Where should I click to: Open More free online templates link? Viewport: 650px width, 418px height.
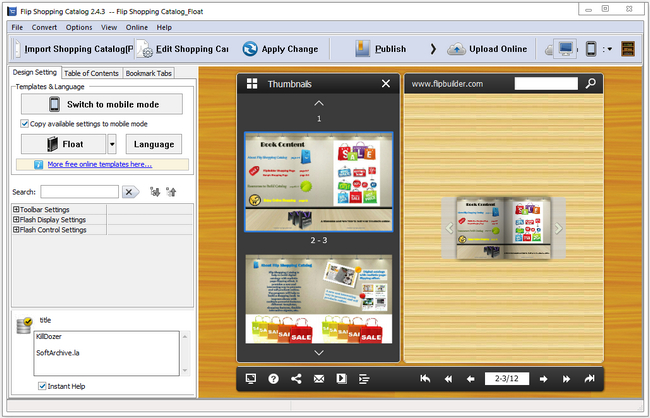pyautogui.click(x=99, y=164)
